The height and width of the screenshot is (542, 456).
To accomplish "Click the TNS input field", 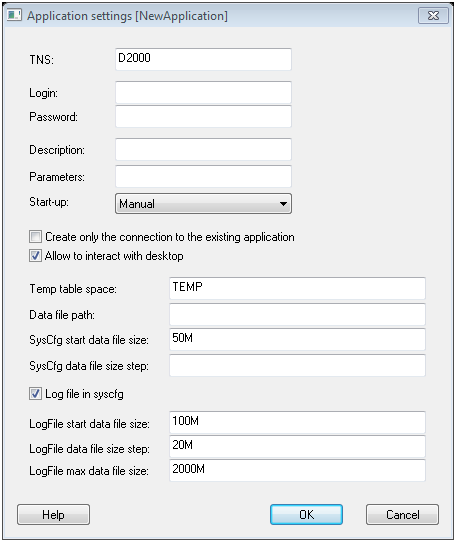I will click(203, 59).
